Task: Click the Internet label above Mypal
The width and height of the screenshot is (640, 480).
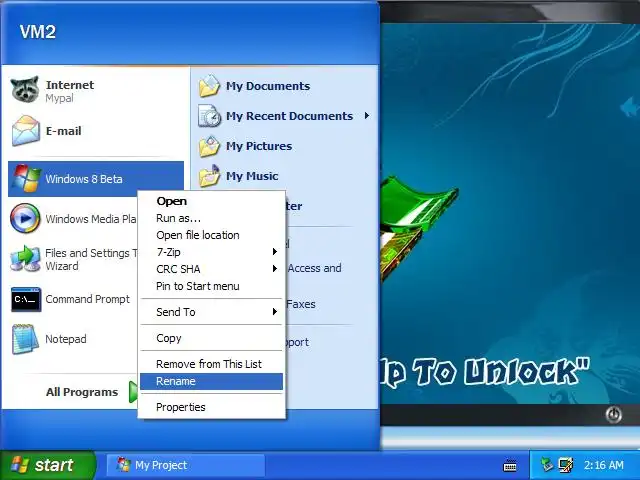Action: click(x=70, y=85)
